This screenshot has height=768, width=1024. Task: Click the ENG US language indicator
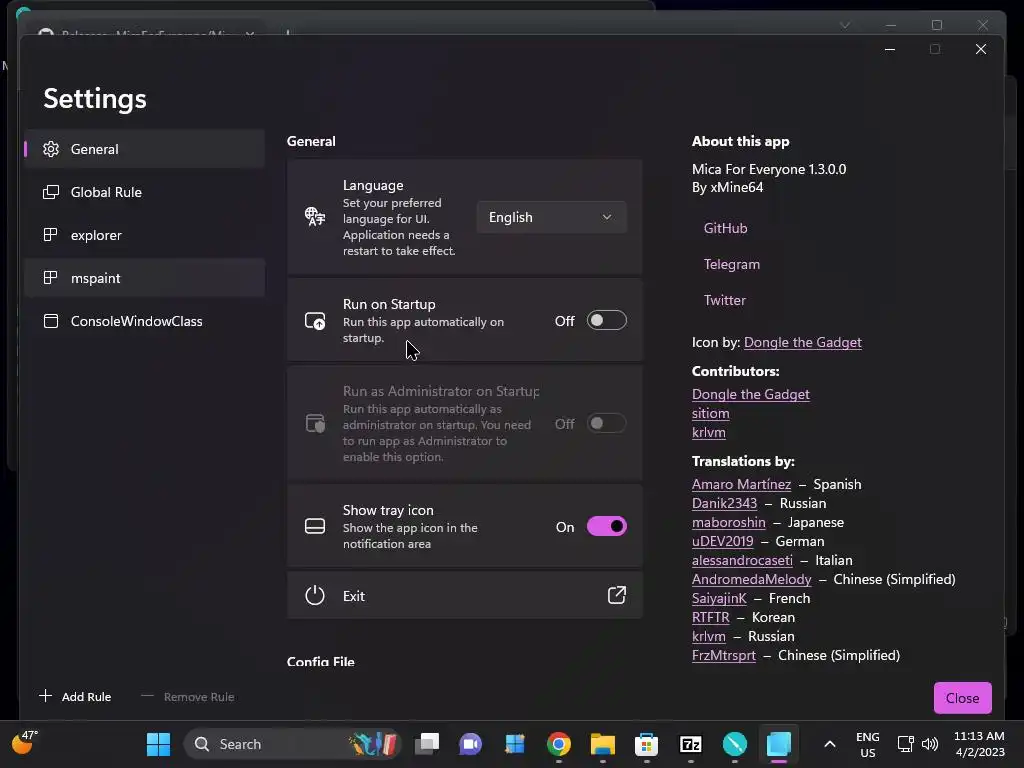pyautogui.click(x=868, y=744)
